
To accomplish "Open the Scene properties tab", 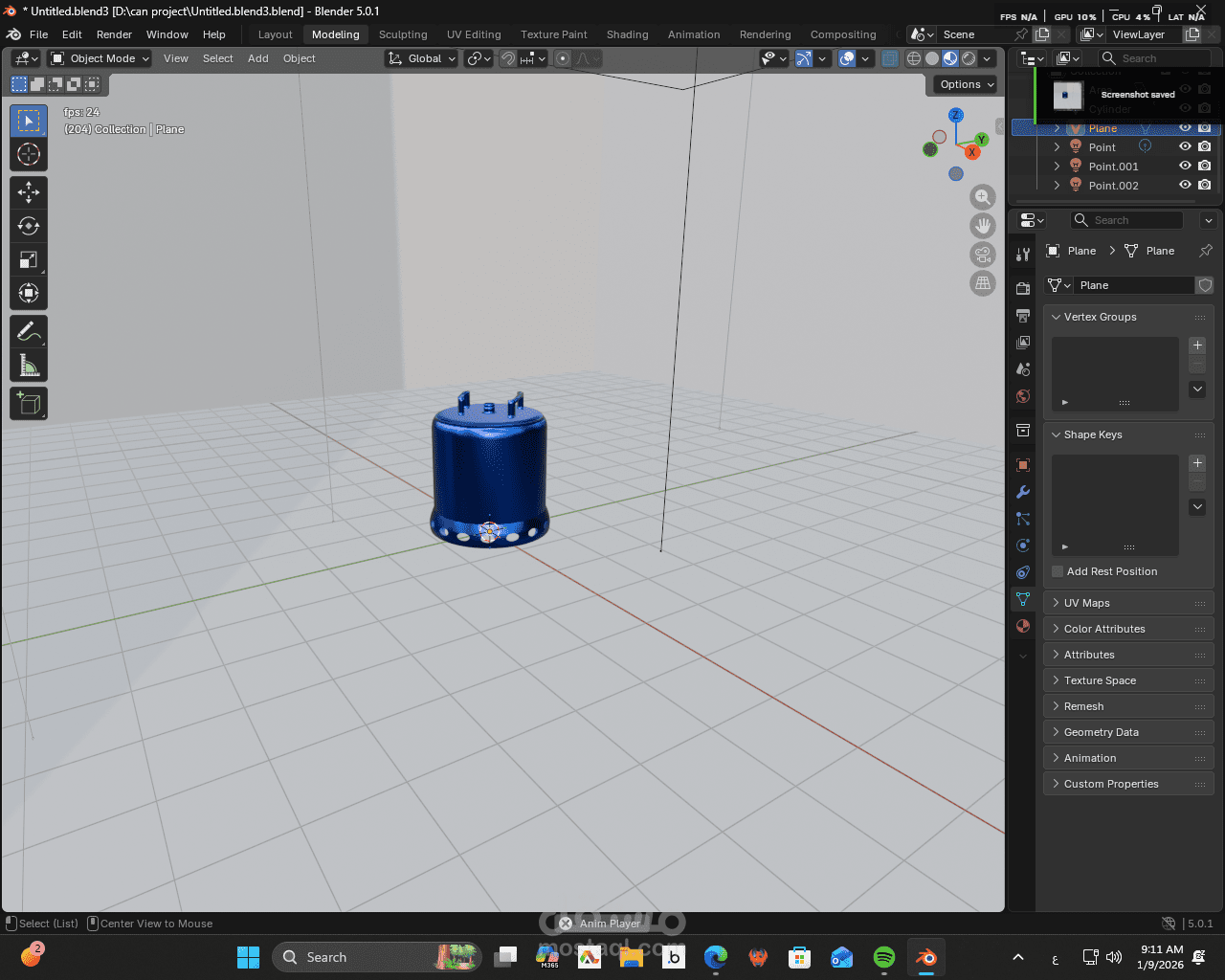I will click(x=1023, y=368).
